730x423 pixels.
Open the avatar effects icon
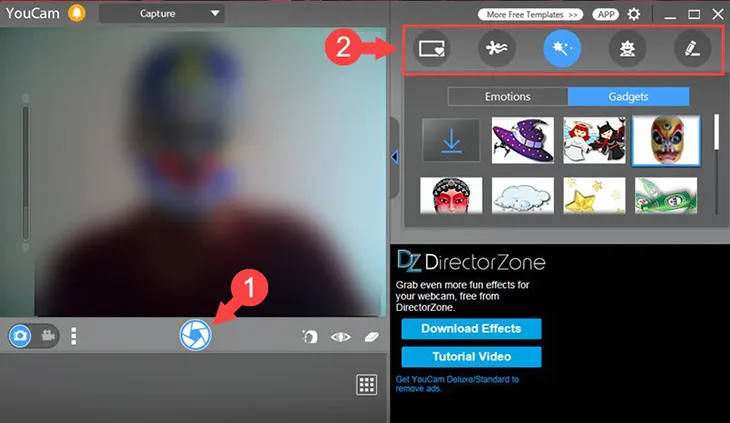coord(627,48)
